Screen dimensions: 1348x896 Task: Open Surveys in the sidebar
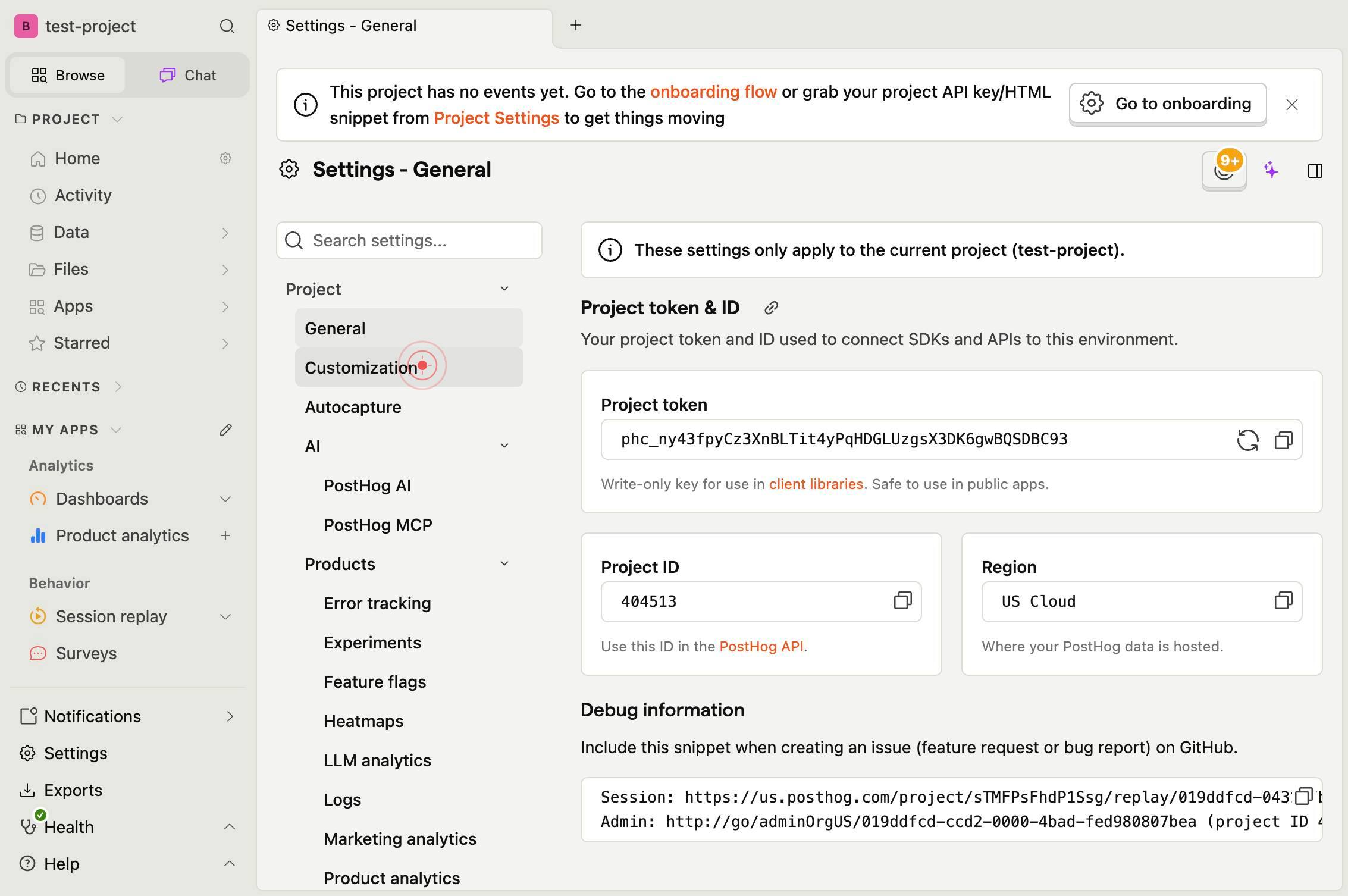pyautogui.click(x=86, y=653)
